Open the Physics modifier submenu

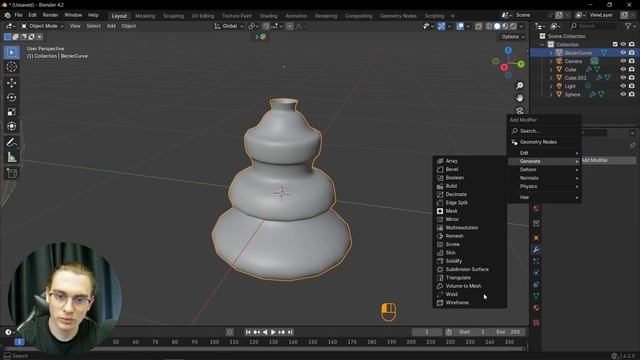544,187
